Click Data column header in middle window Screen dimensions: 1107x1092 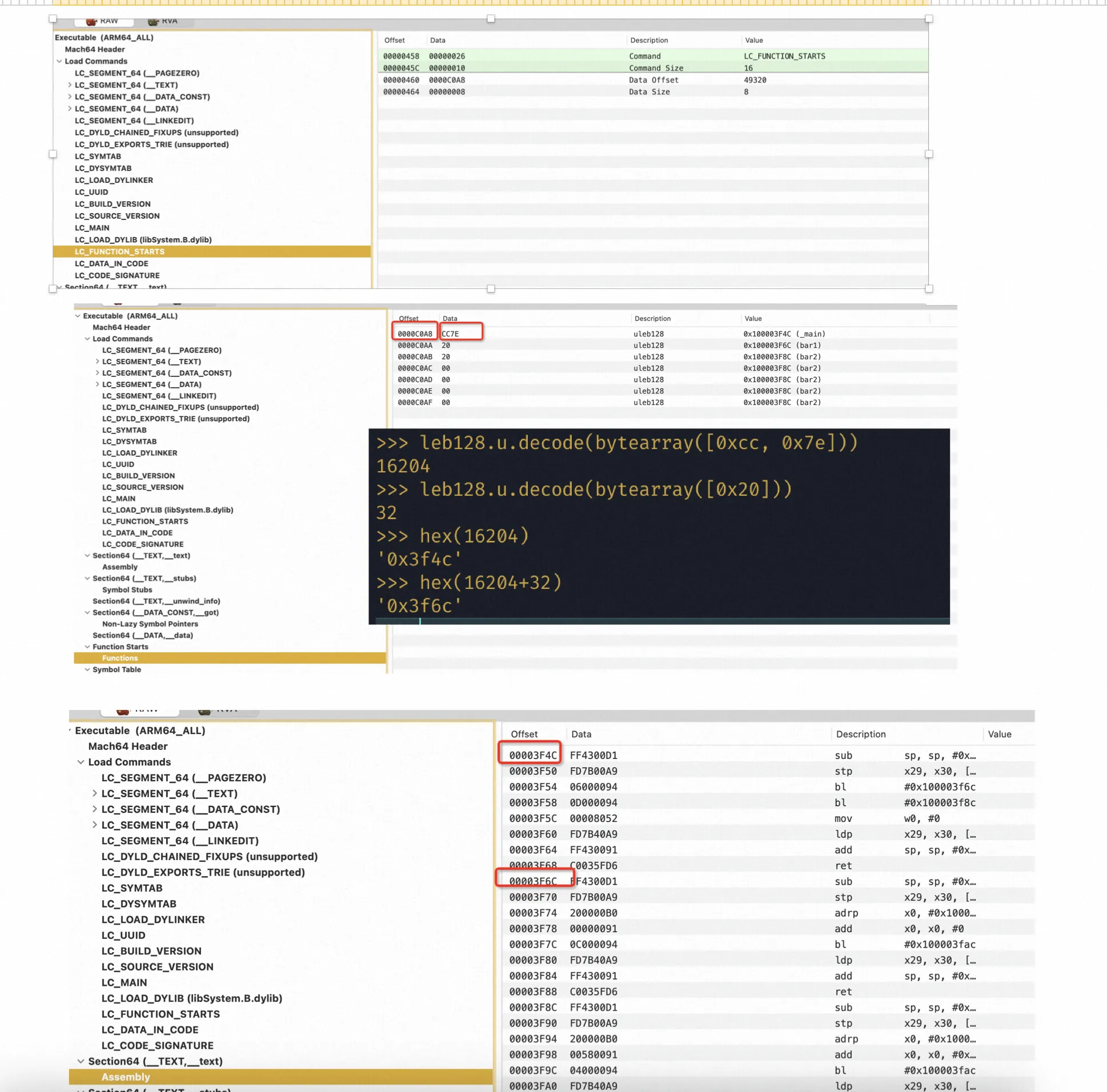tap(450, 319)
